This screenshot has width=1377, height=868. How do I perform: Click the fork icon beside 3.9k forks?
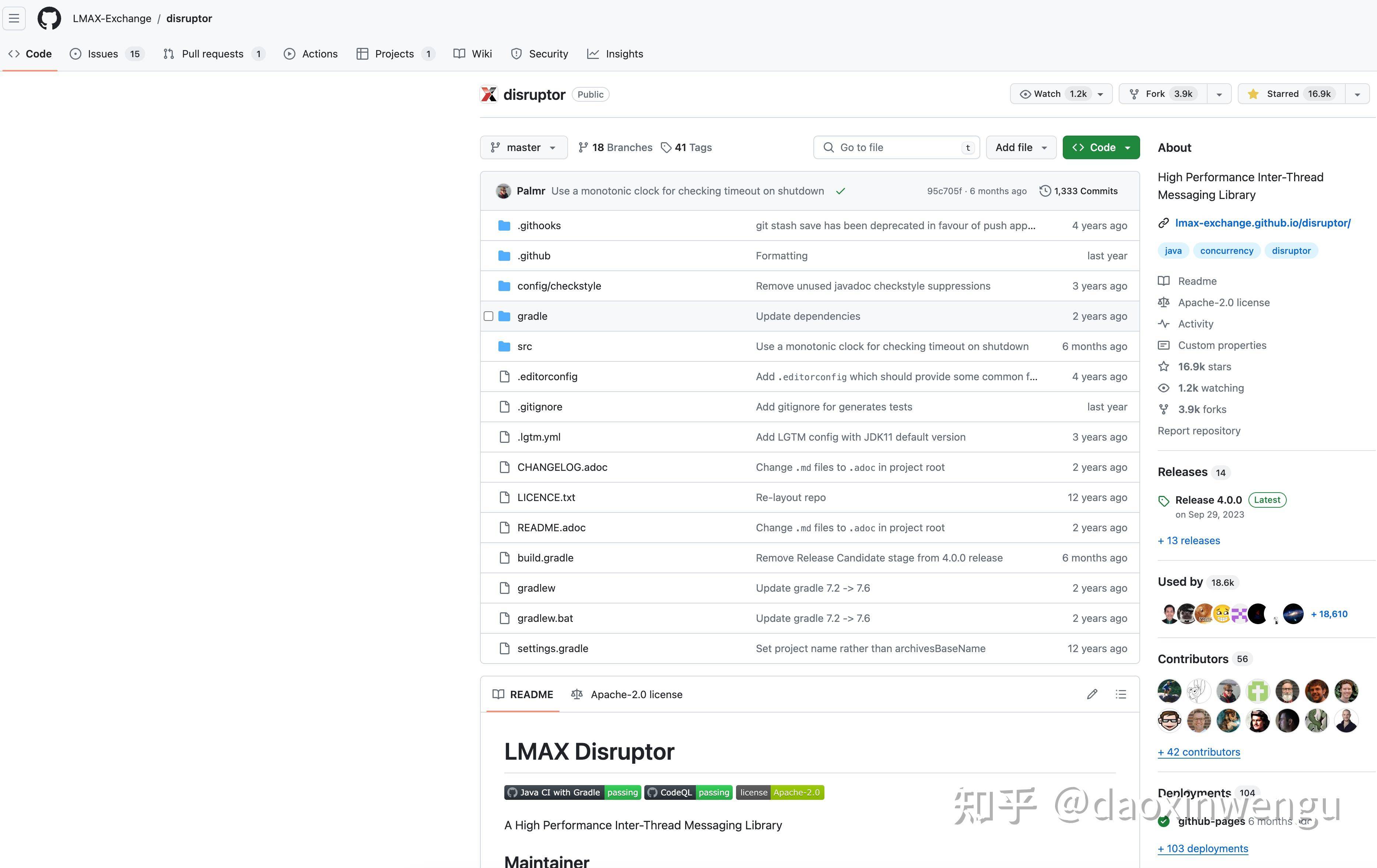1163,409
